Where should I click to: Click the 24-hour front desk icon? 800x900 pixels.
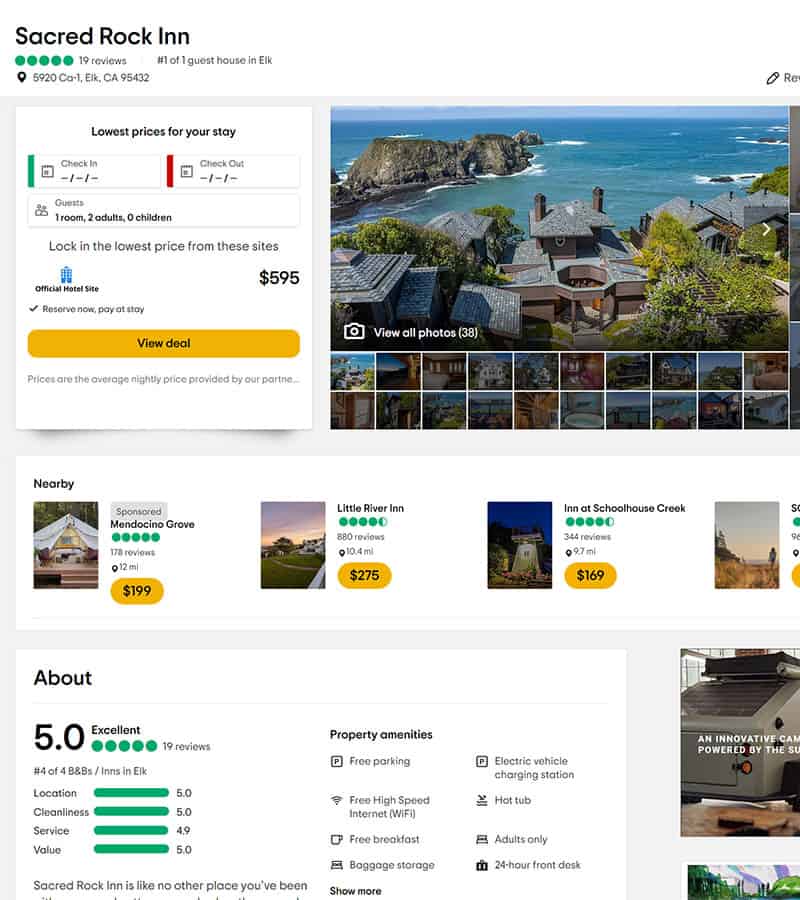click(x=481, y=864)
